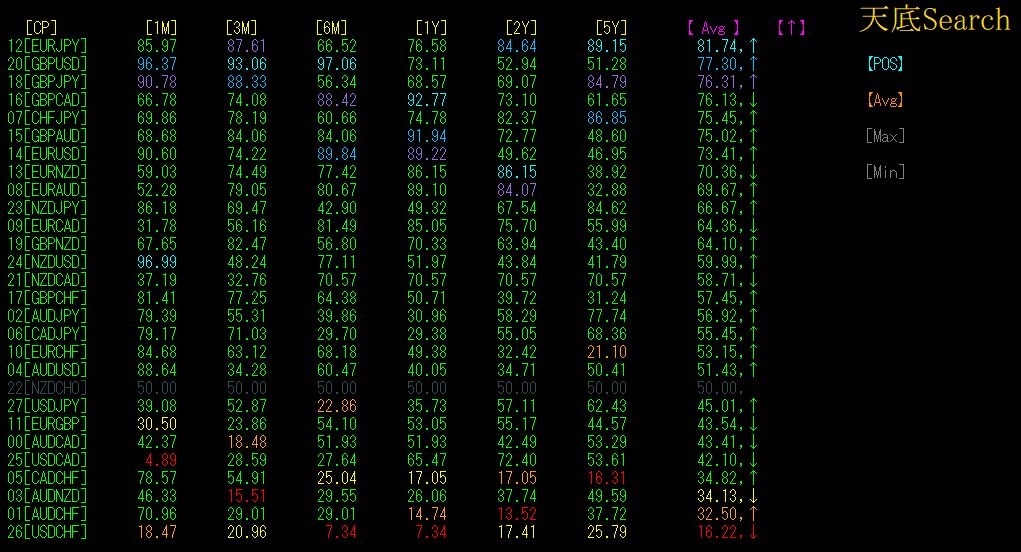Click the orange 21.10 5Y value for EURCHF
Image resolution: width=1021 pixels, height=552 pixels.
(x=607, y=352)
